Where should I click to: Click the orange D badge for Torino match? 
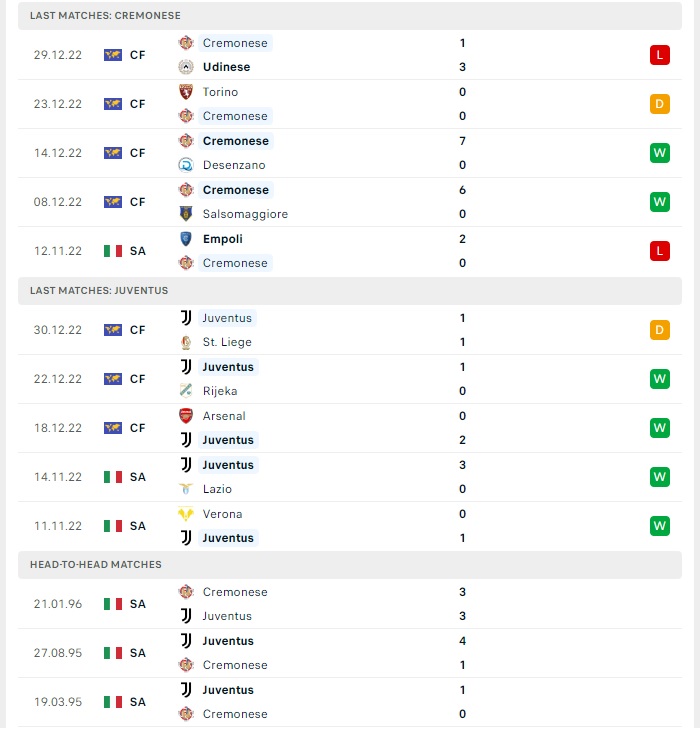(x=660, y=104)
